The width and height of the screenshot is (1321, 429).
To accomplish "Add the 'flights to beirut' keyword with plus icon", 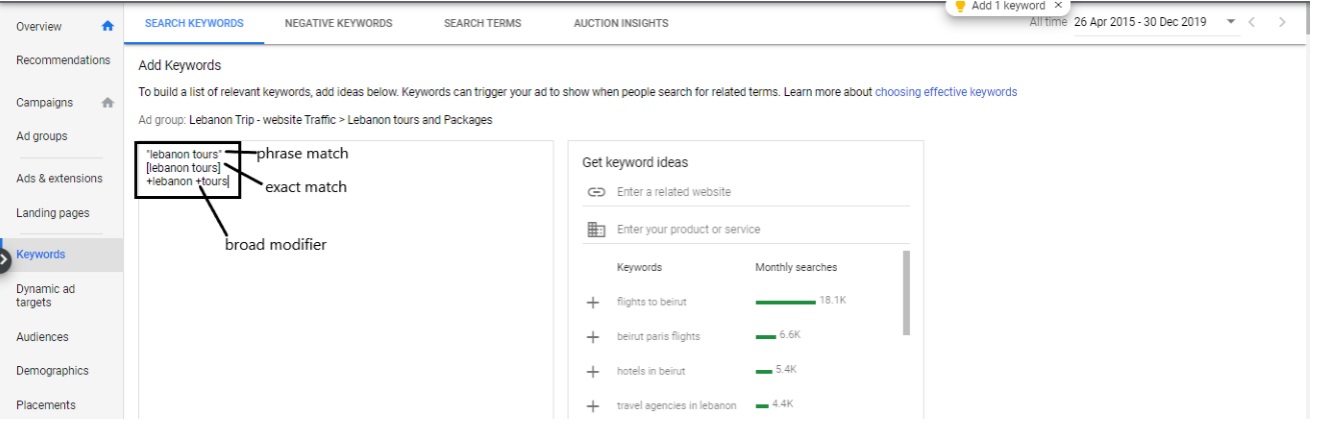I will pos(593,302).
